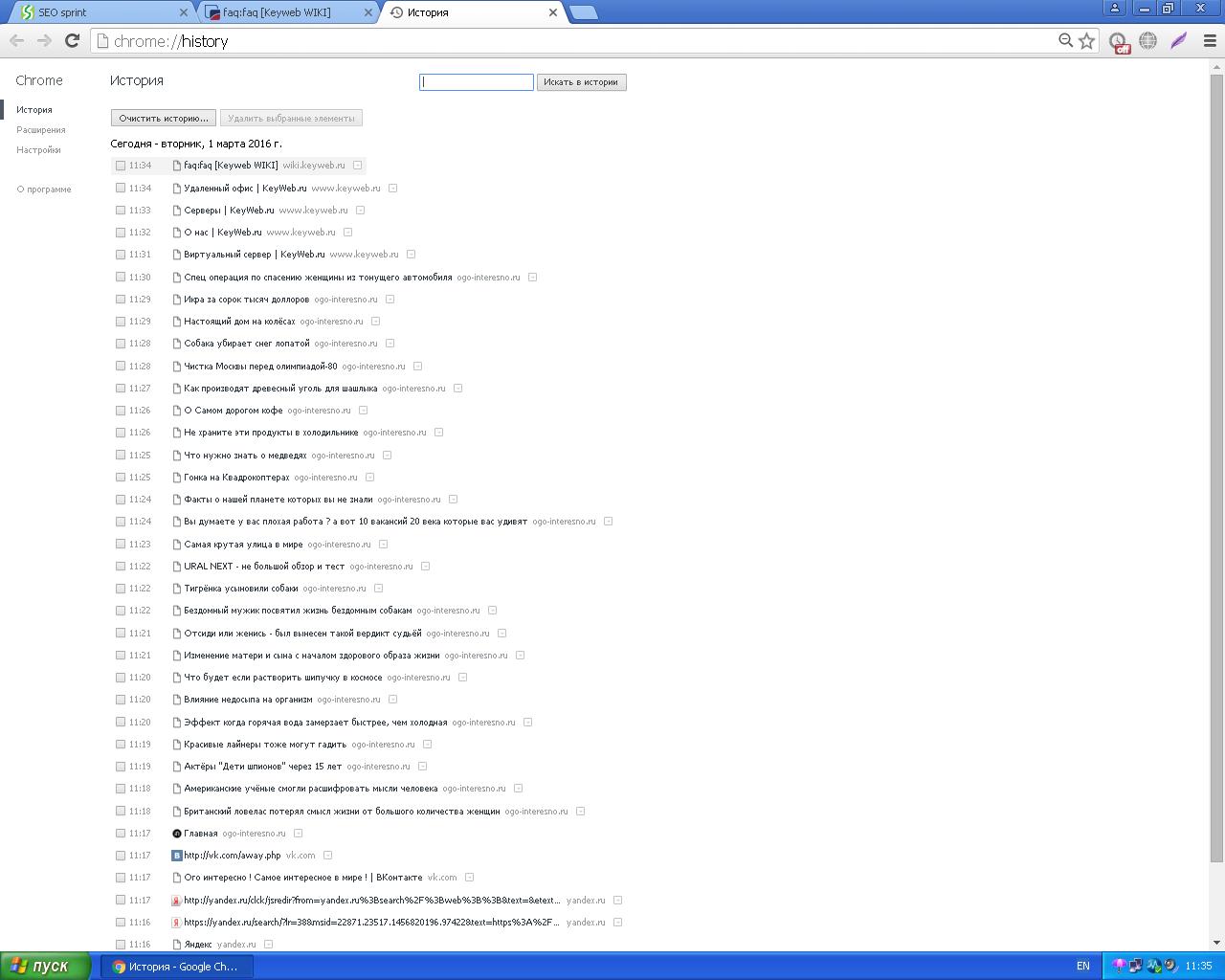
Task: Open dropdown for 'Настоящий дом на колёсах'
Action: tap(375, 322)
